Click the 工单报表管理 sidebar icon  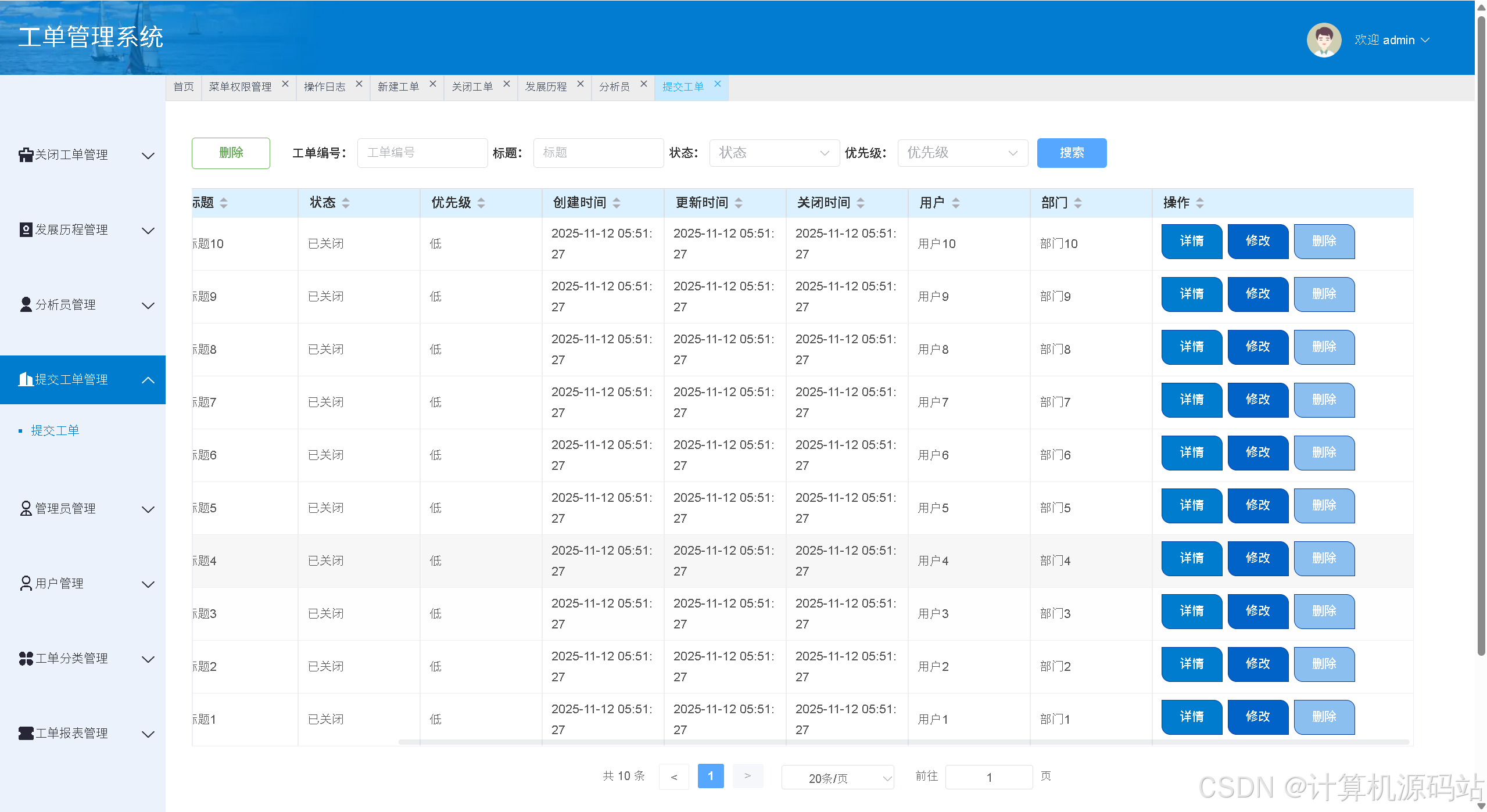pos(26,733)
